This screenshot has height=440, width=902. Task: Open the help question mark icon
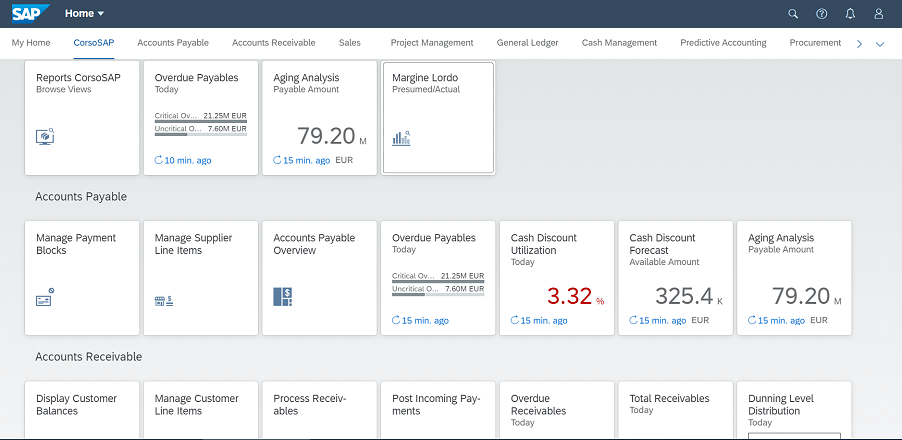tap(821, 14)
